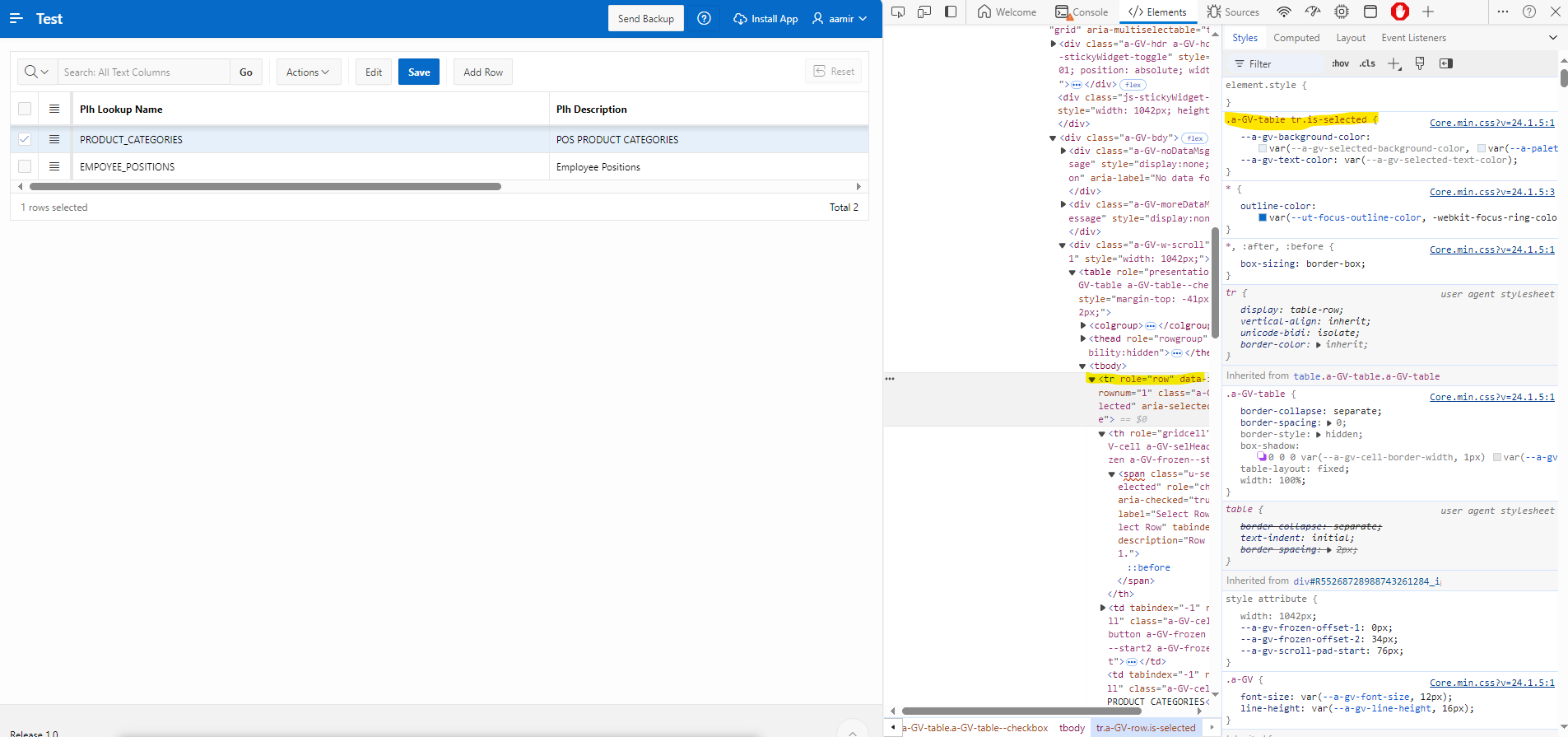Open row actions menu for PRODUCT_CATEGORIES row

54,139
